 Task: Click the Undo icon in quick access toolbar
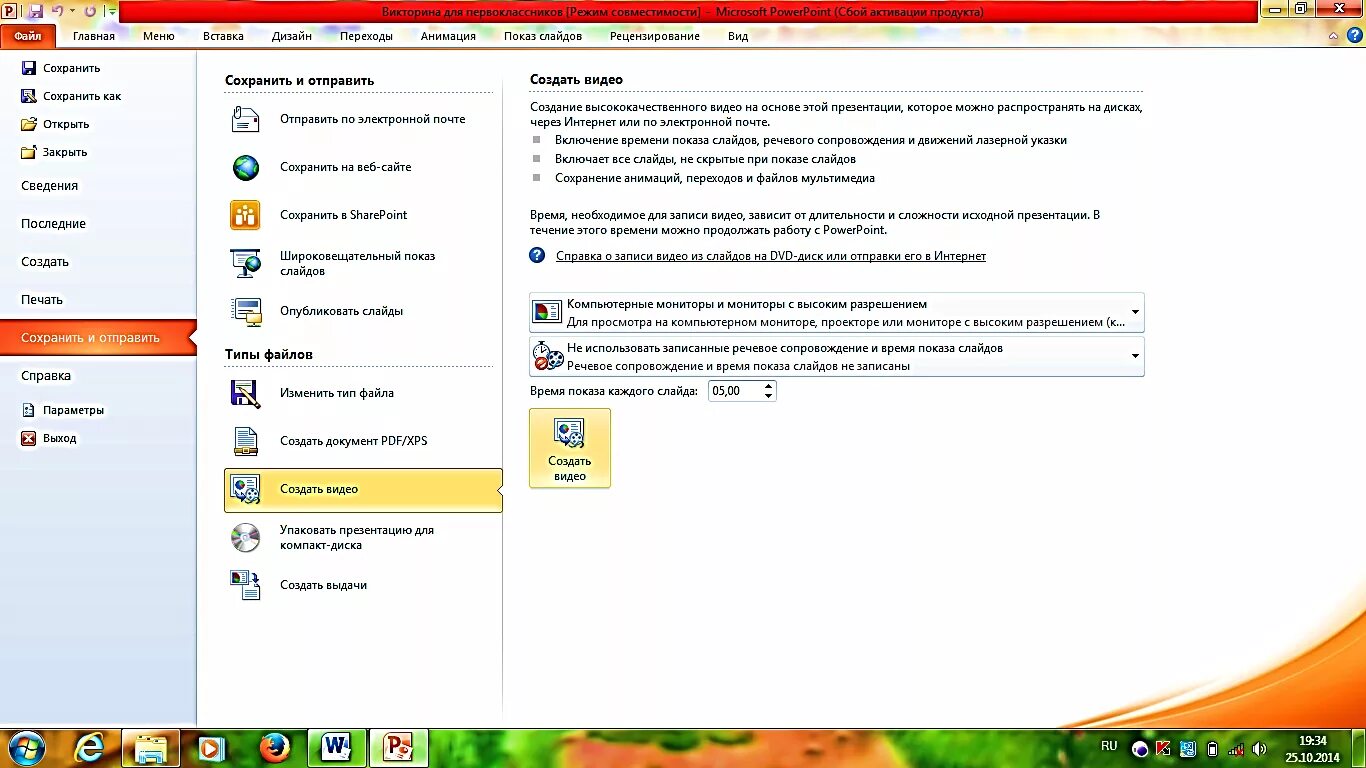[58, 11]
